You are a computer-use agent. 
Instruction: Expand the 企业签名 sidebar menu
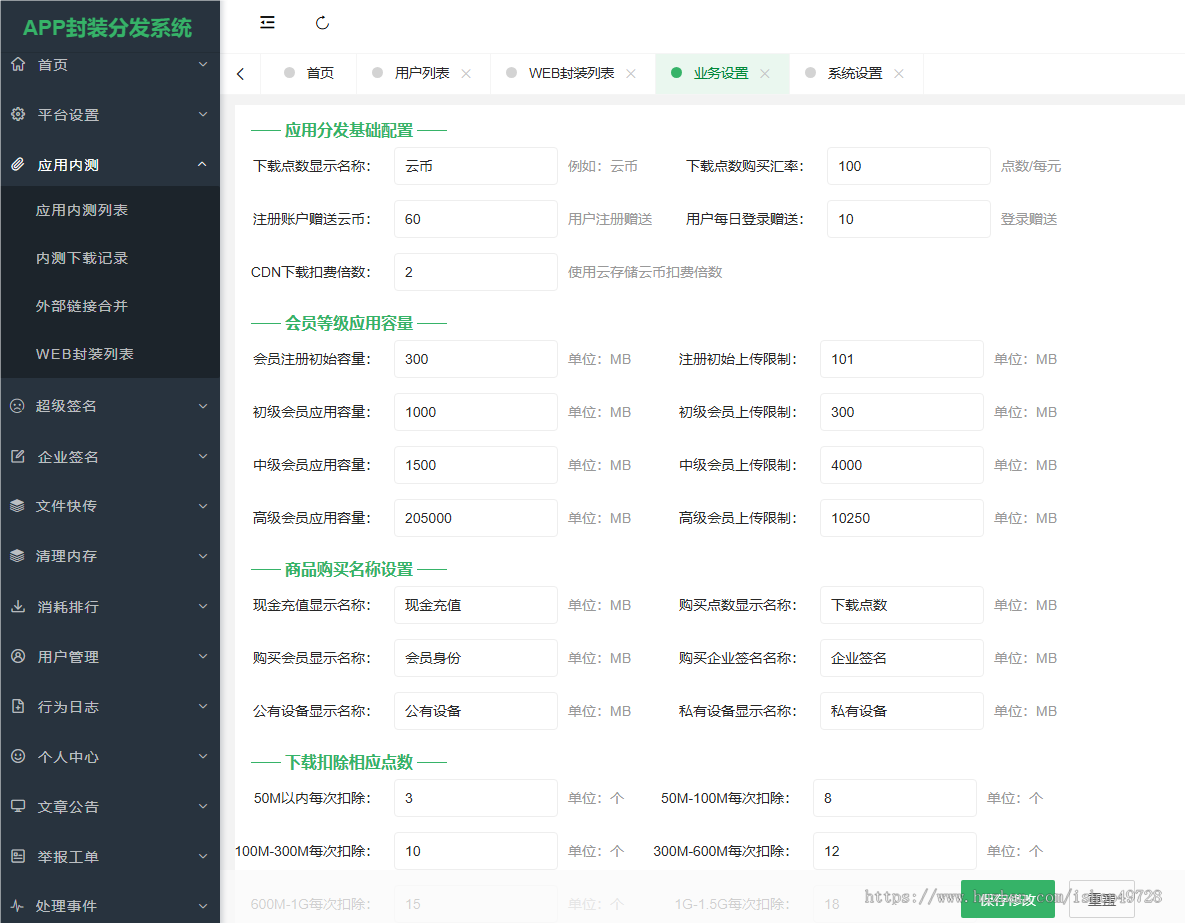110,456
